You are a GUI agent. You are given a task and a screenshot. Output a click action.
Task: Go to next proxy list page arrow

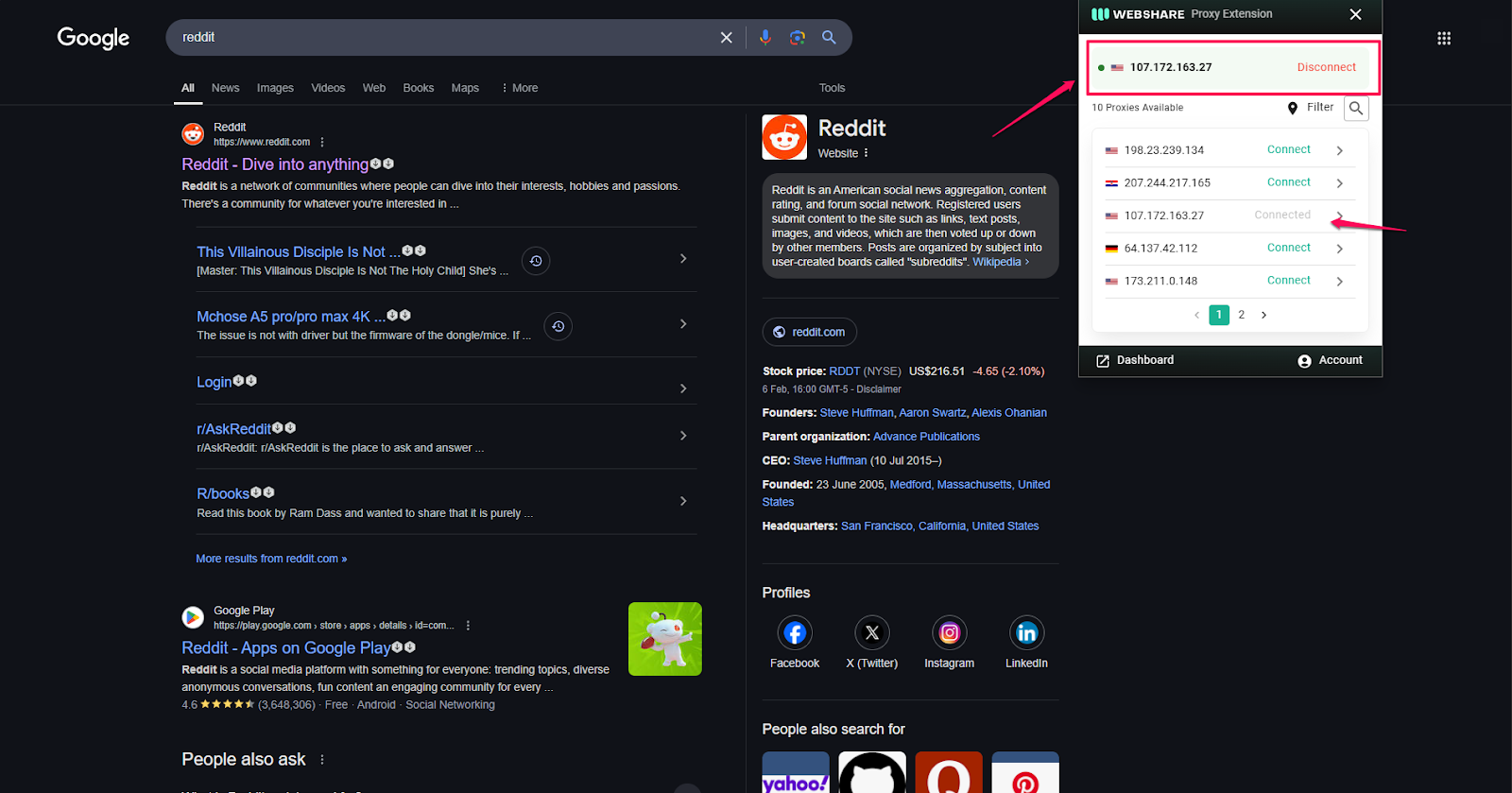(x=1264, y=315)
